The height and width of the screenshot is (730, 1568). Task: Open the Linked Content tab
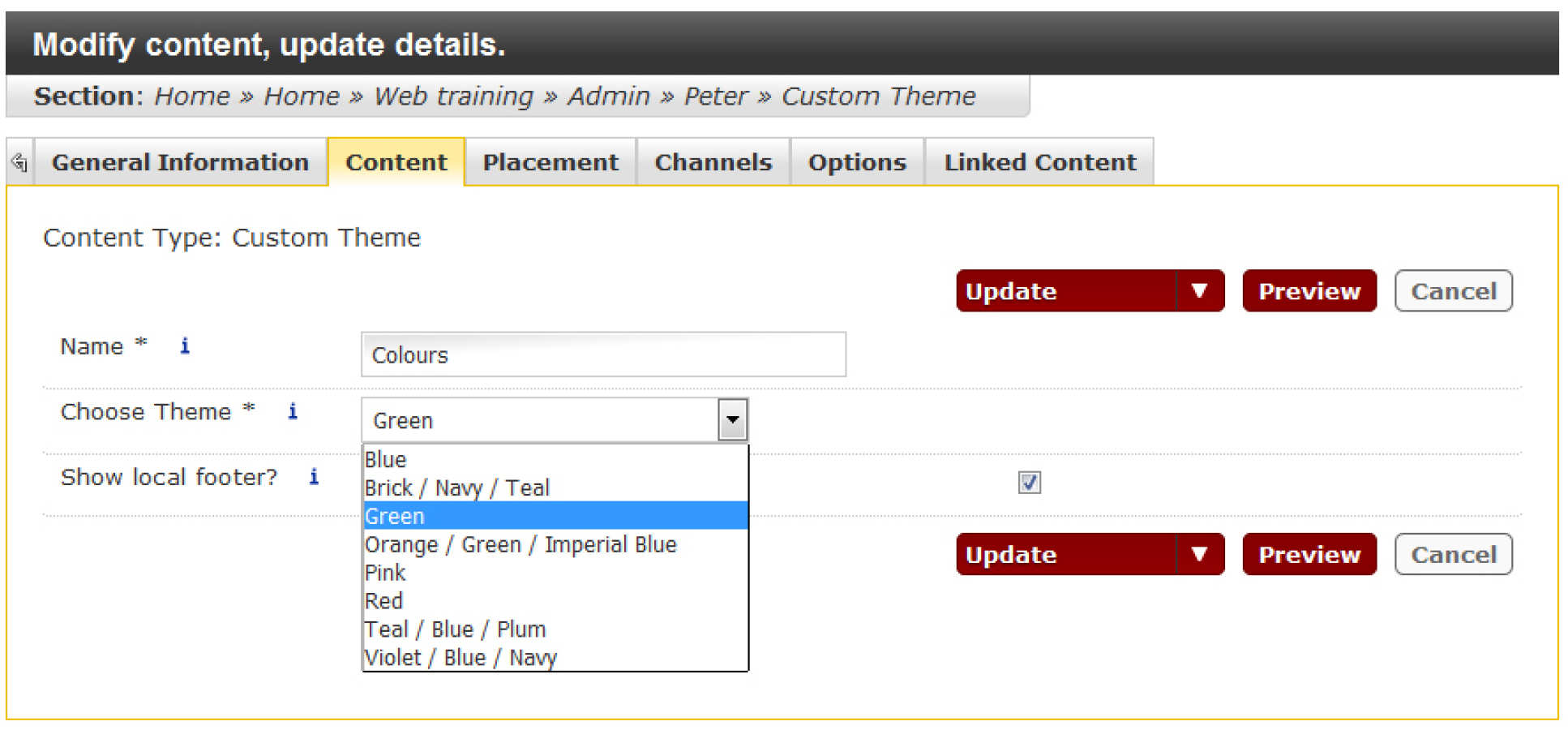coord(1039,162)
